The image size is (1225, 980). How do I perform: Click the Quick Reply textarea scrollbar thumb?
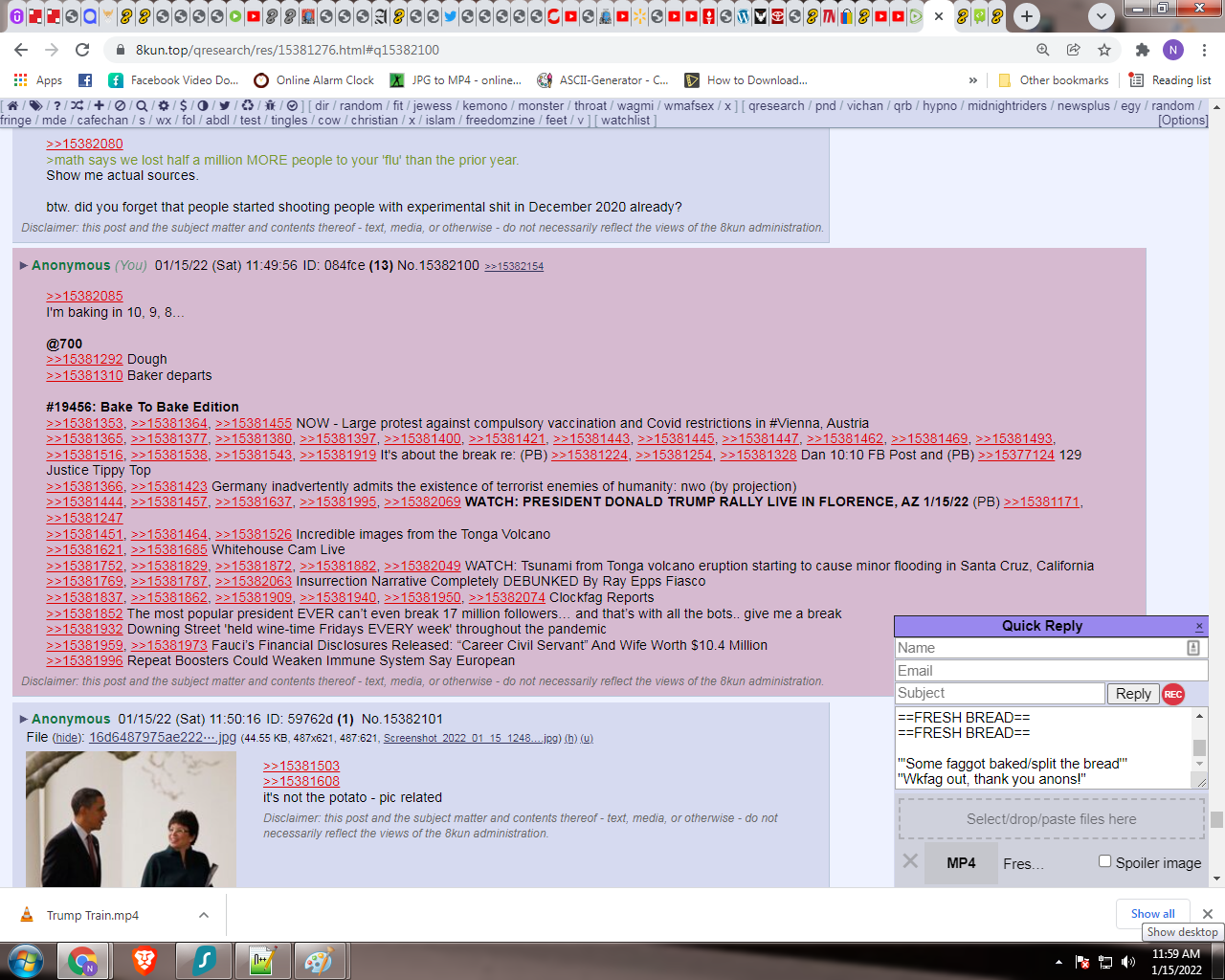pyautogui.click(x=1199, y=747)
